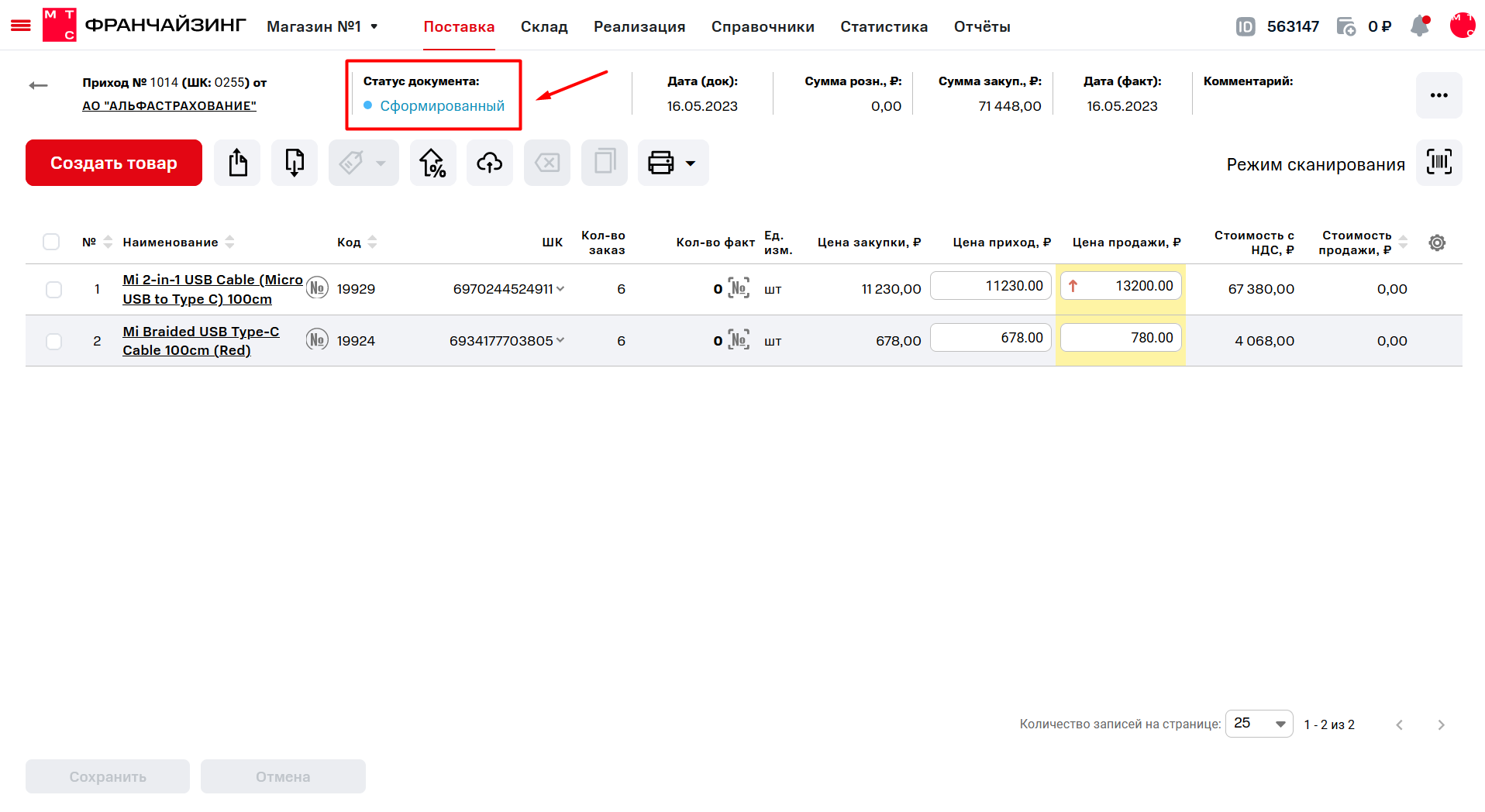Check the row 2 Mi Braided checkbox

(53, 341)
